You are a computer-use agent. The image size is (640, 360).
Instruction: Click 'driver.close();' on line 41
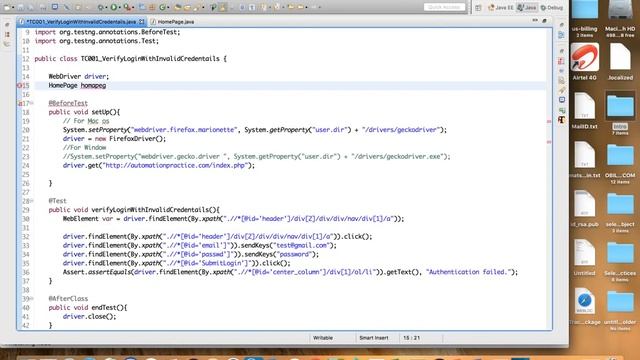pos(89,317)
